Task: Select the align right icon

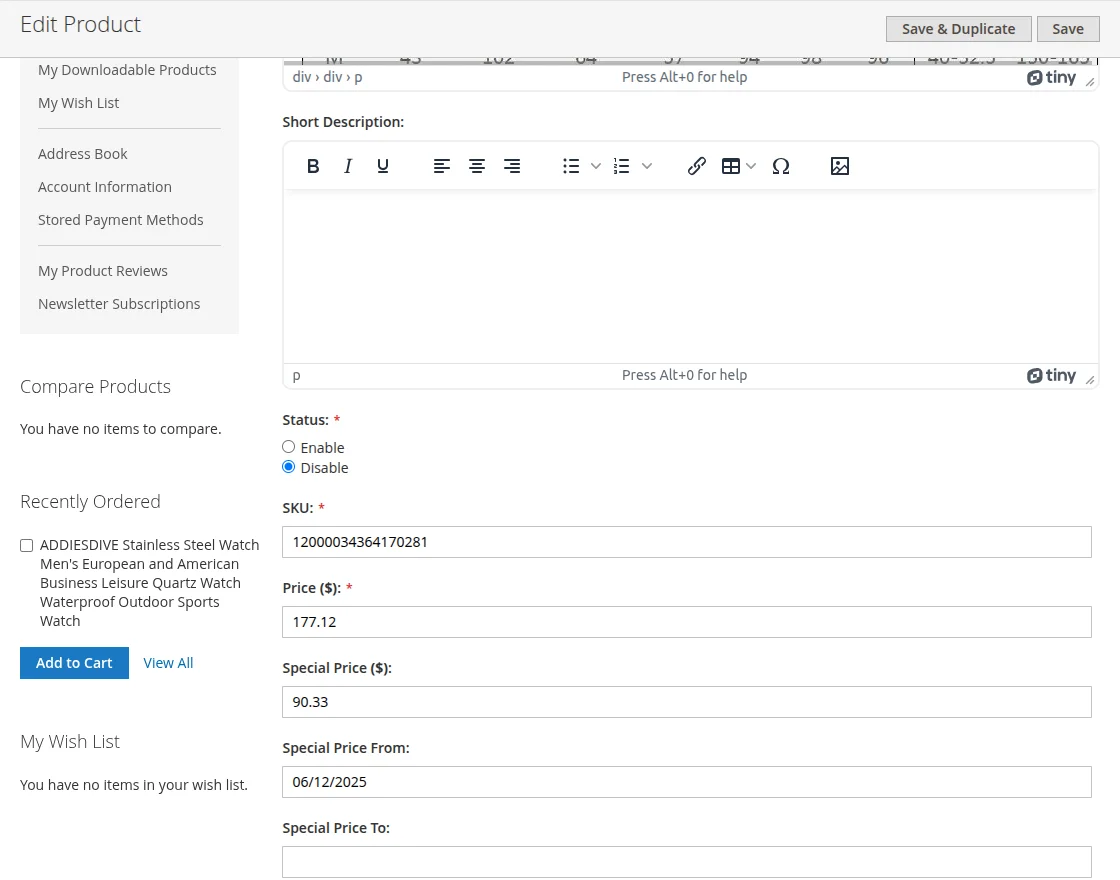Action: pos(512,166)
